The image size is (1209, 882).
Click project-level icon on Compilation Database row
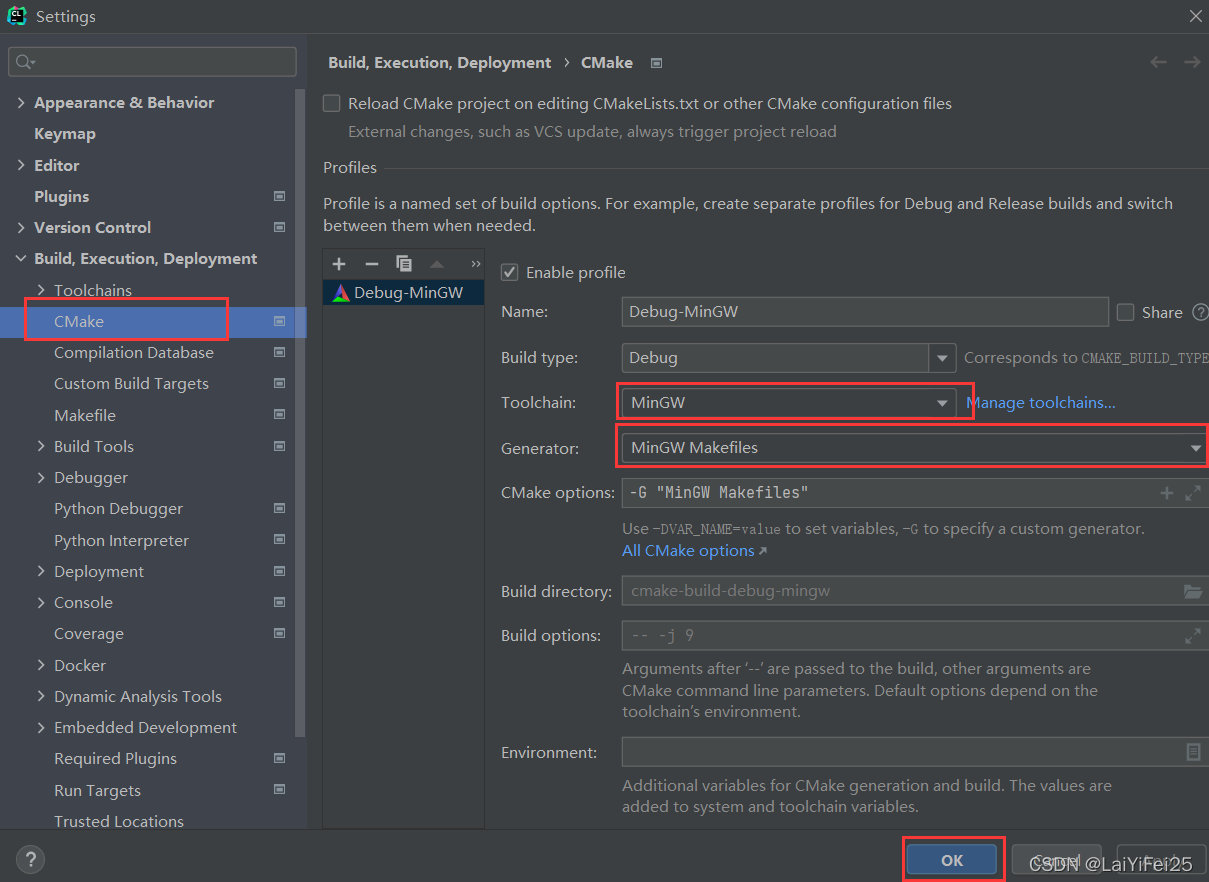pyautogui.click(x=279, y=352)
